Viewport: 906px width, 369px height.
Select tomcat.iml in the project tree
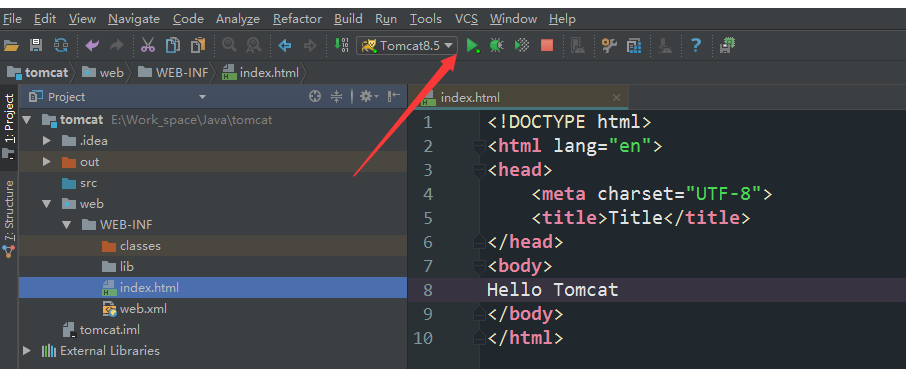(101, 330)
